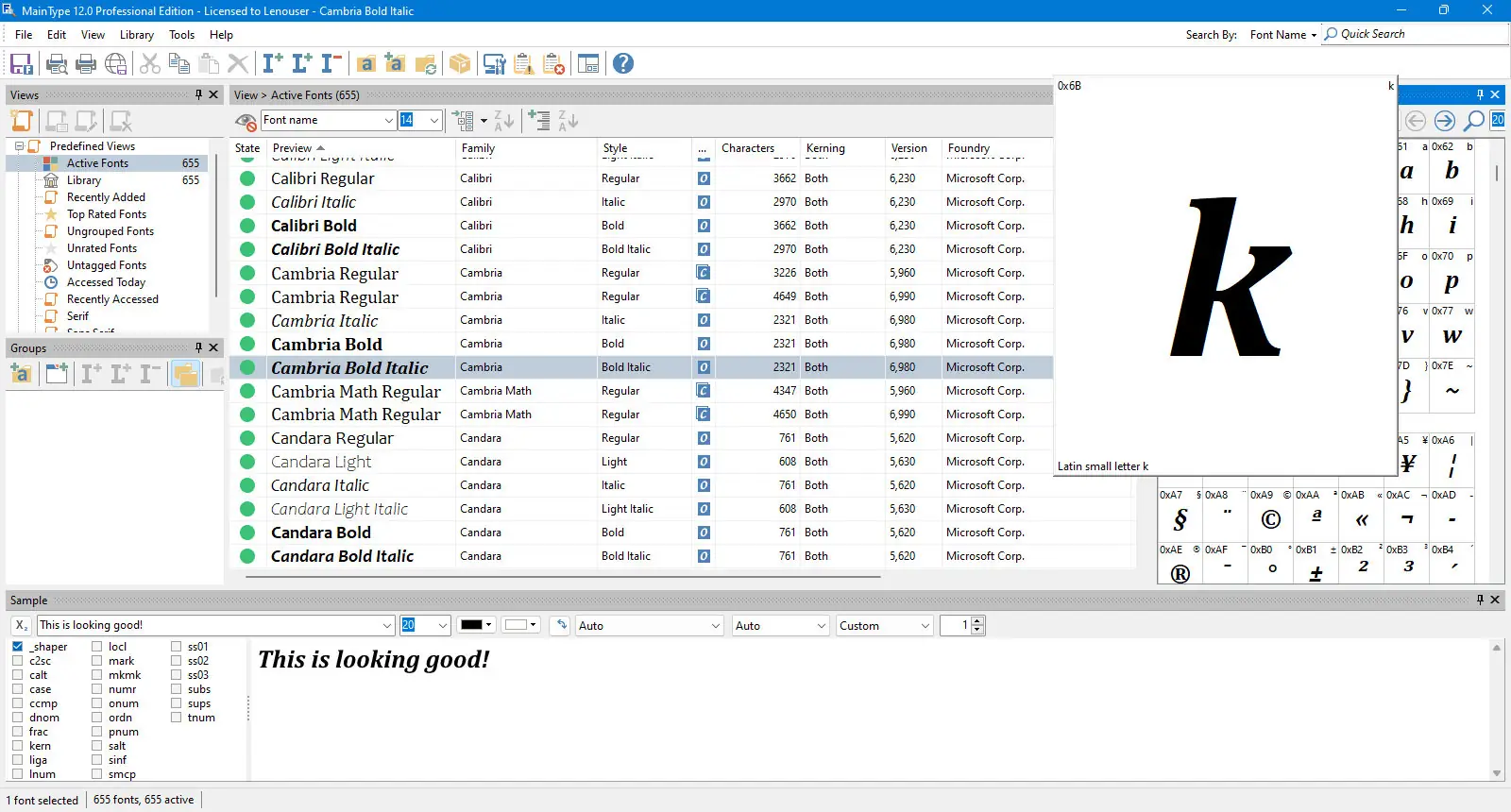Click the reset arrow icon in Sample bar
This screenshot has width=1511, height=812.
(x=562, y=625)
